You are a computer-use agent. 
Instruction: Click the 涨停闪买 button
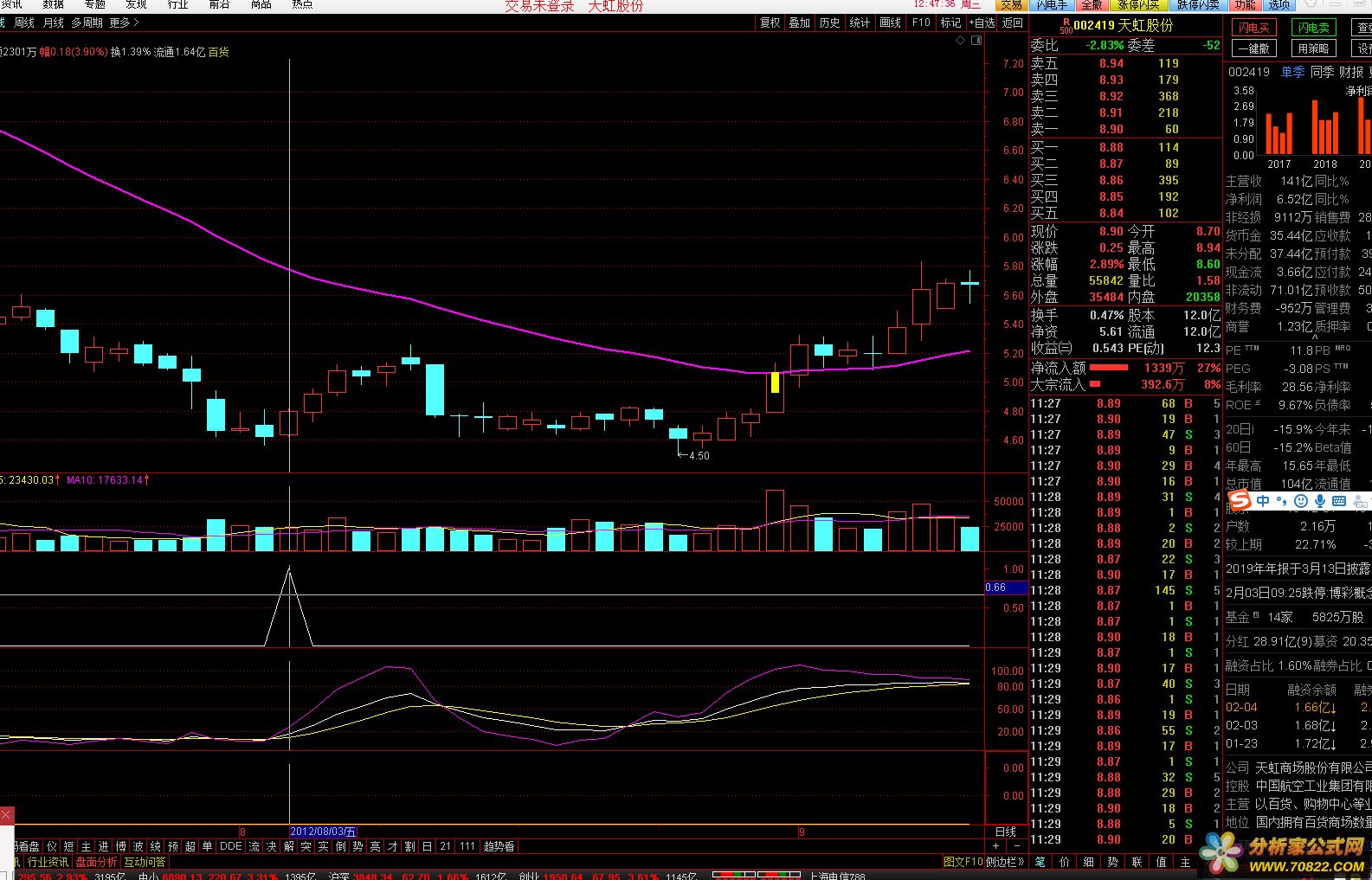(x=1138, y=5)
